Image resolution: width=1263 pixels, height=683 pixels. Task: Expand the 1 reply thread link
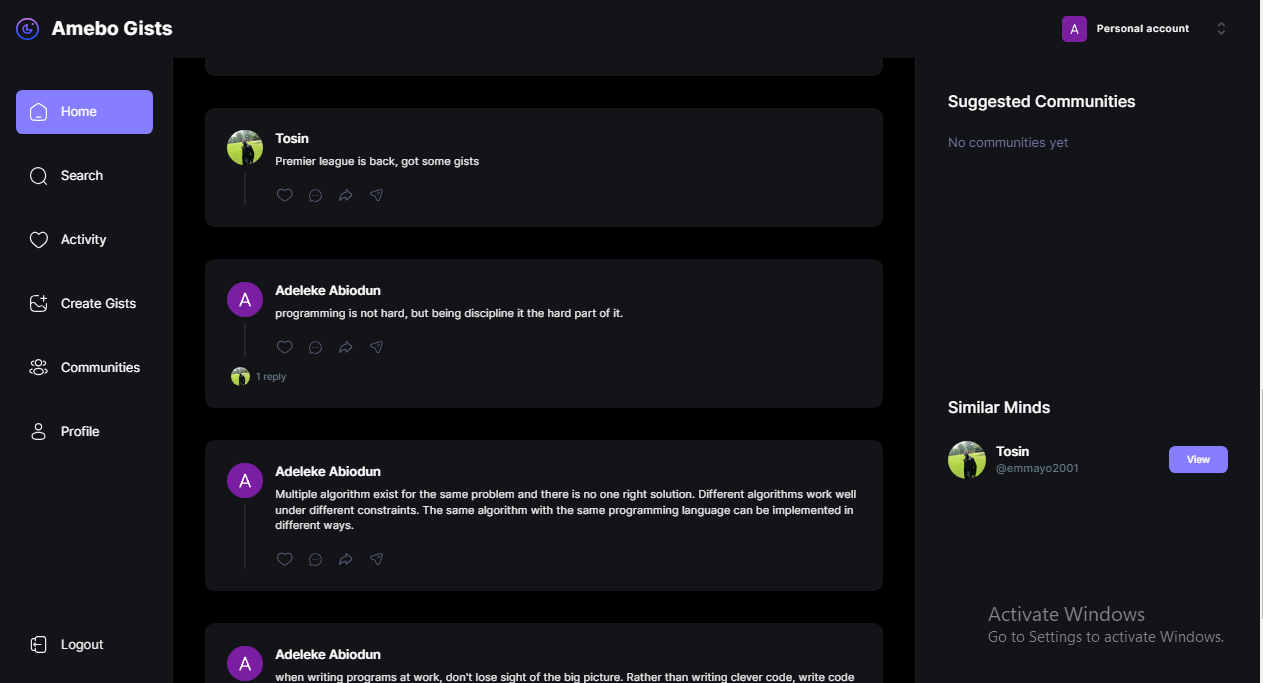(271, 377)
